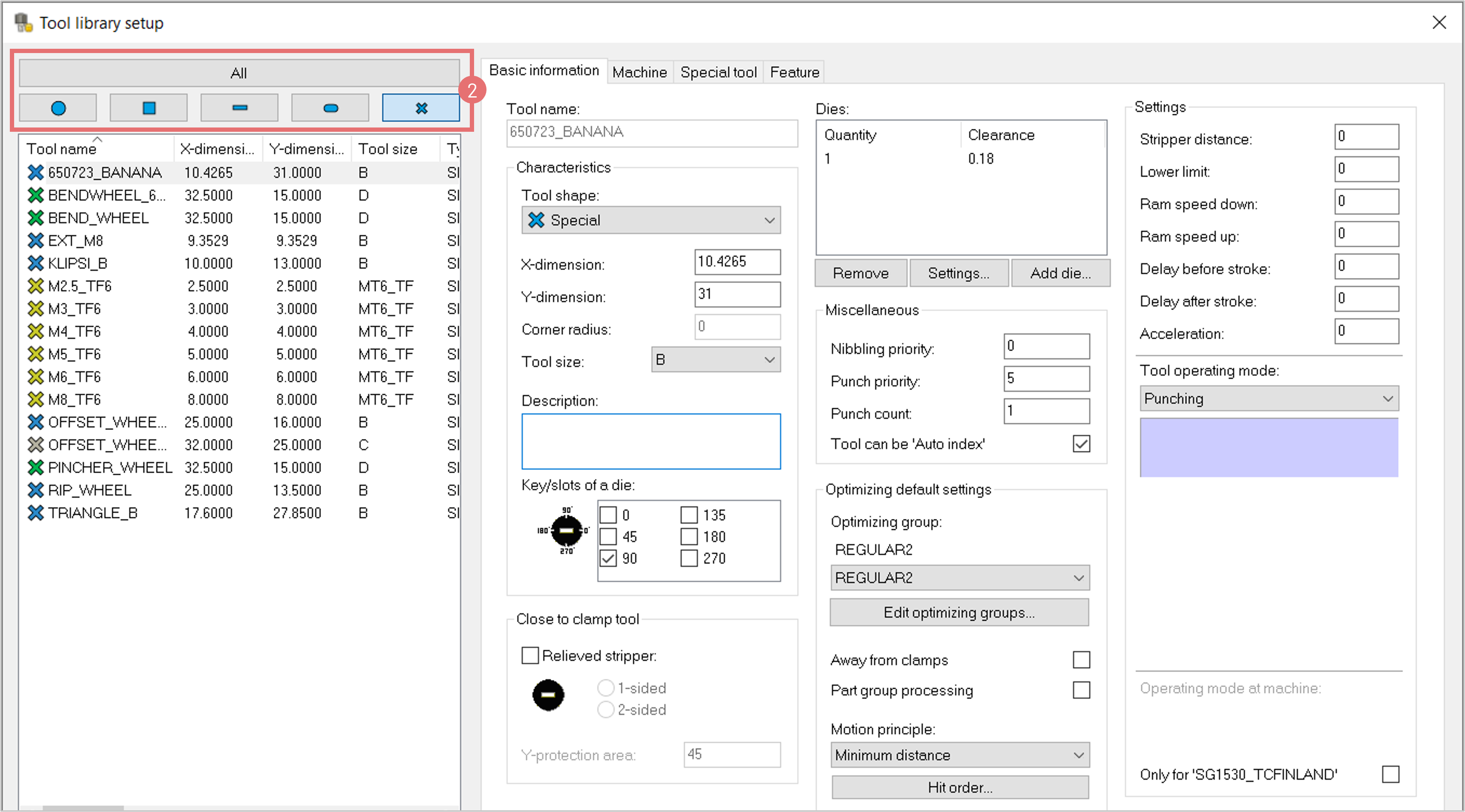
Task: Click the lavender operating mode color box
Action: click(1269, 447)
